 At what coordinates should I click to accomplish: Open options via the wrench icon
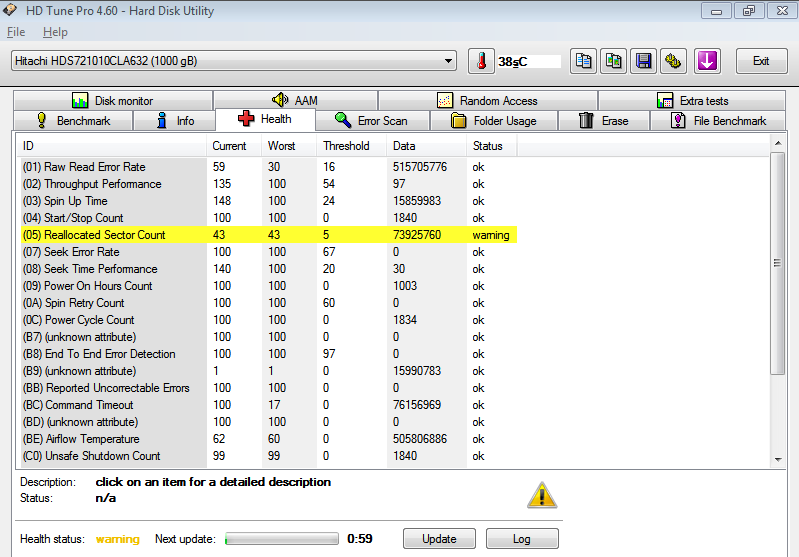pos(673,62)
